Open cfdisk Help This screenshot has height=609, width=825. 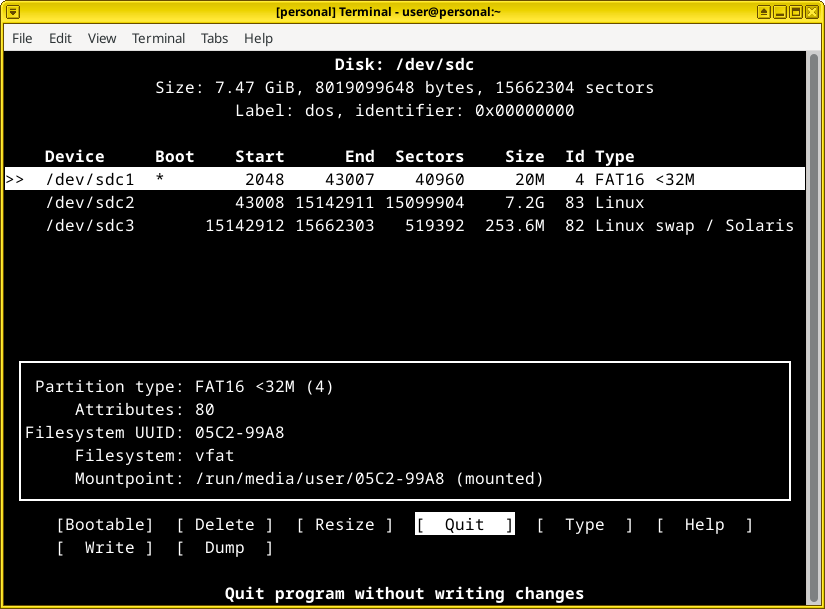click(704, 524)
